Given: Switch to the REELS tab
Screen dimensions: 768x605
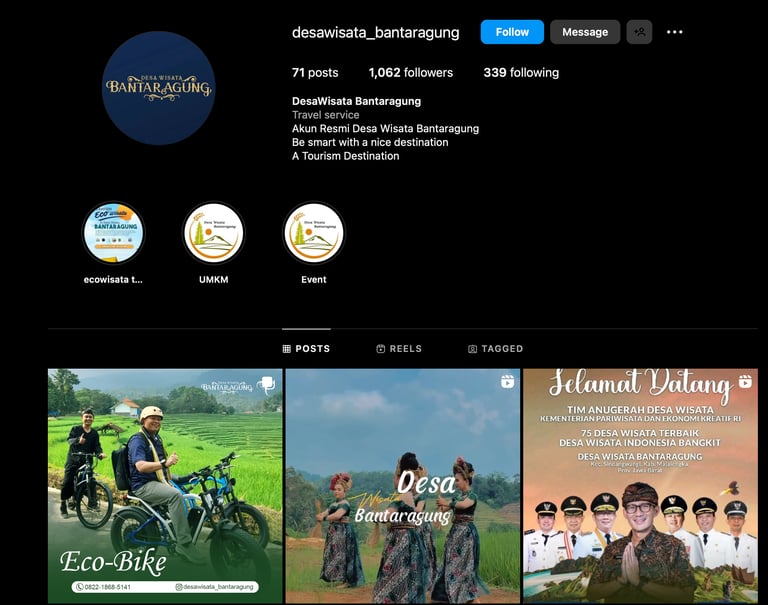Looking at the screenshot, I should [399, 349].
